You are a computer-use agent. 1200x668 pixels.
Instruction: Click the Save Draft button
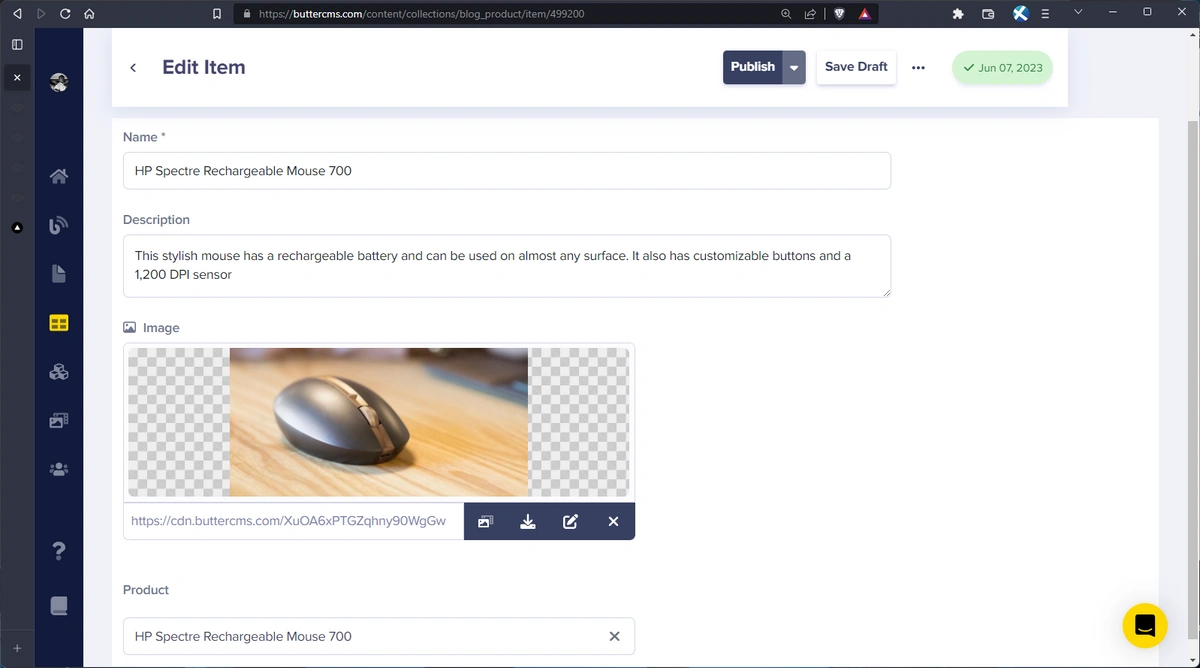(856, 67)
